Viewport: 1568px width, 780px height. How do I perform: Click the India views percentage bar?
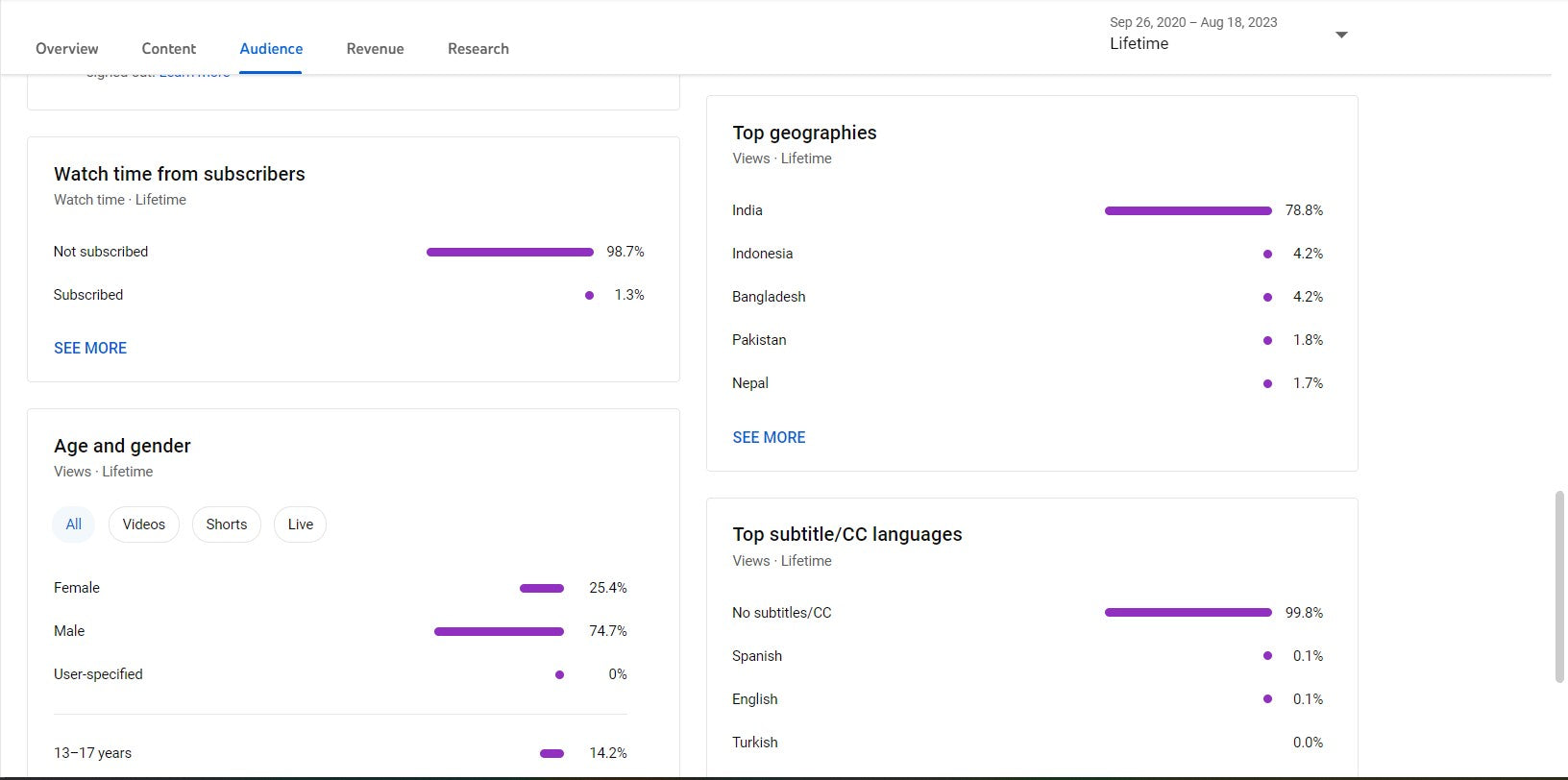(1188, 210)
